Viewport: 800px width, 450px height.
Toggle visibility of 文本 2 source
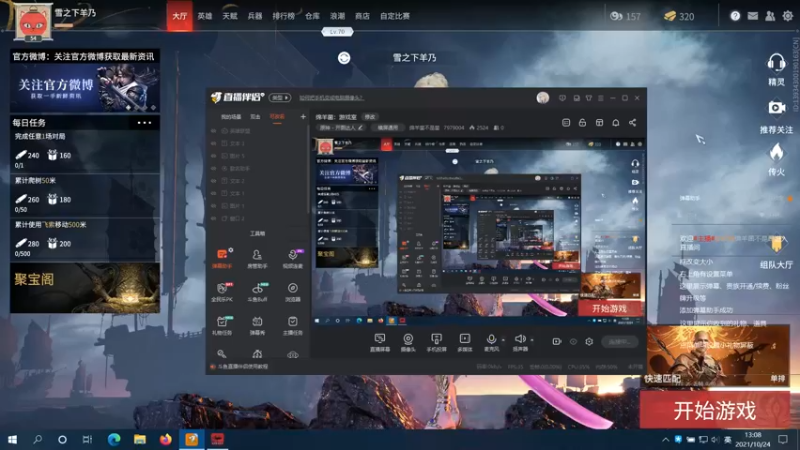pos(214,181)
